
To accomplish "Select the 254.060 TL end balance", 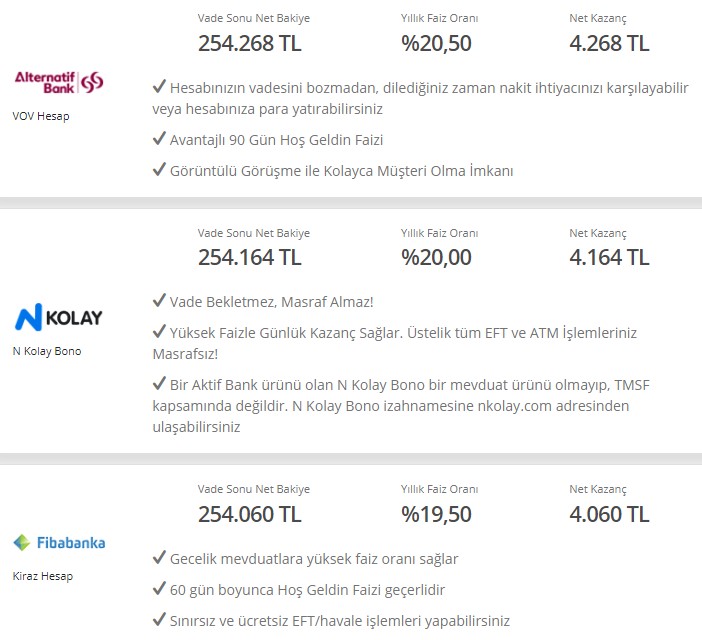I will 250,514.
